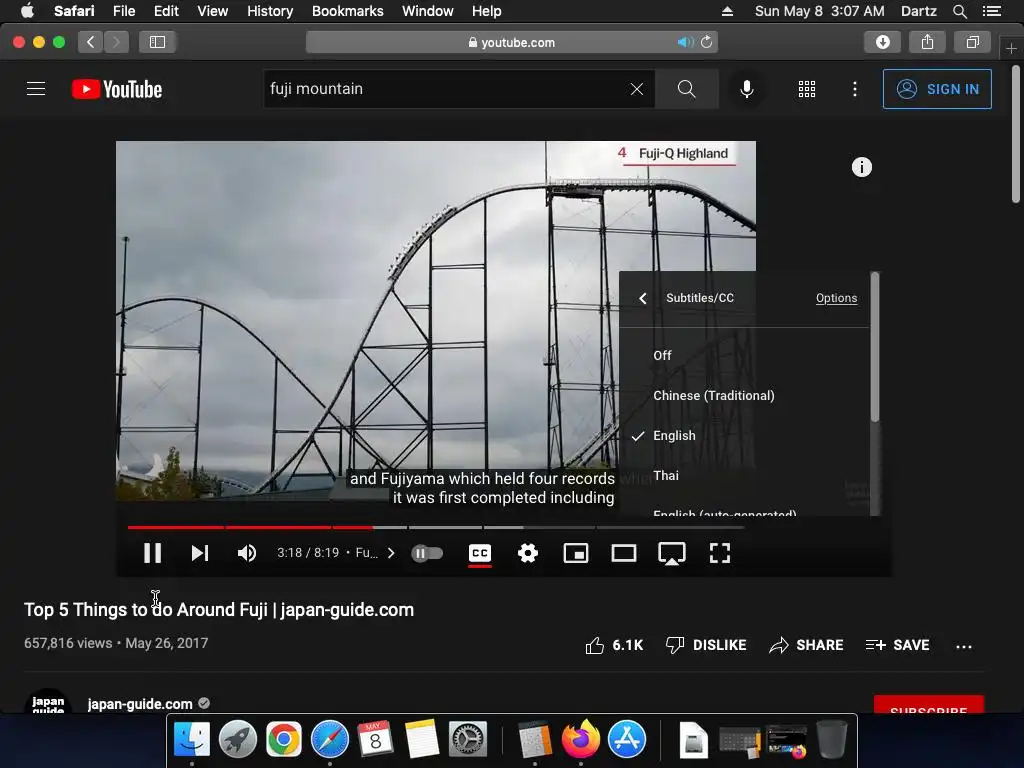The height and width of the screenshot is (768, 1024).
Task: Open Safari's share sheet
Action: point(927,42)
